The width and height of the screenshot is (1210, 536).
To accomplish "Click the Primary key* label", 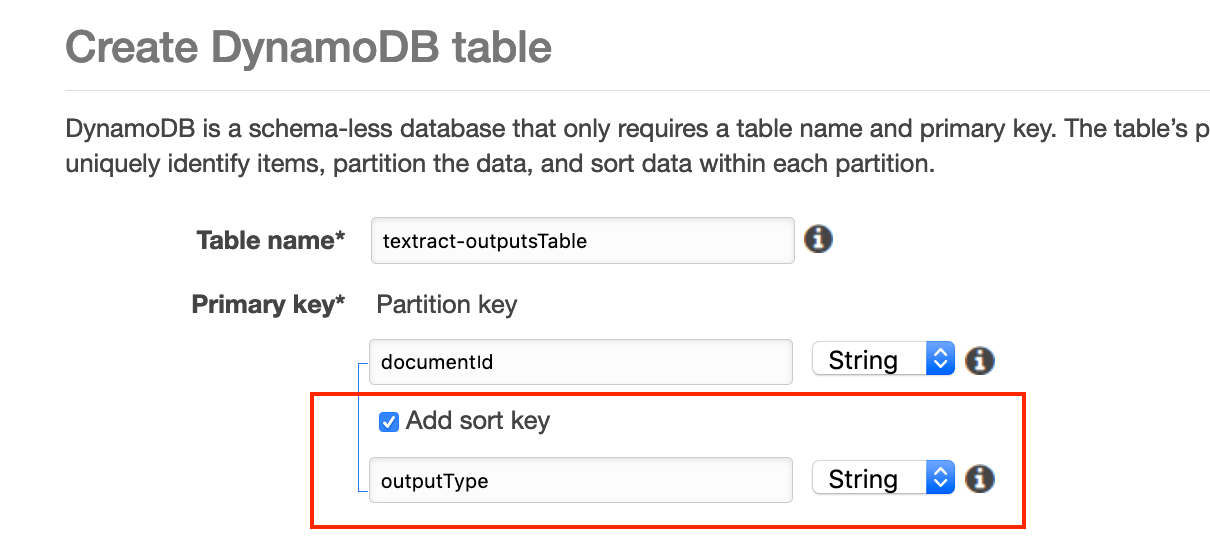I will (x=267, y=305).
